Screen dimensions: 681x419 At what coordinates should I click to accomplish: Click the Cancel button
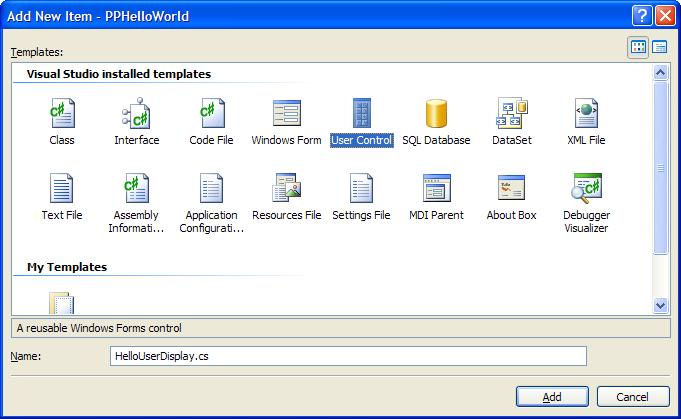633,396
